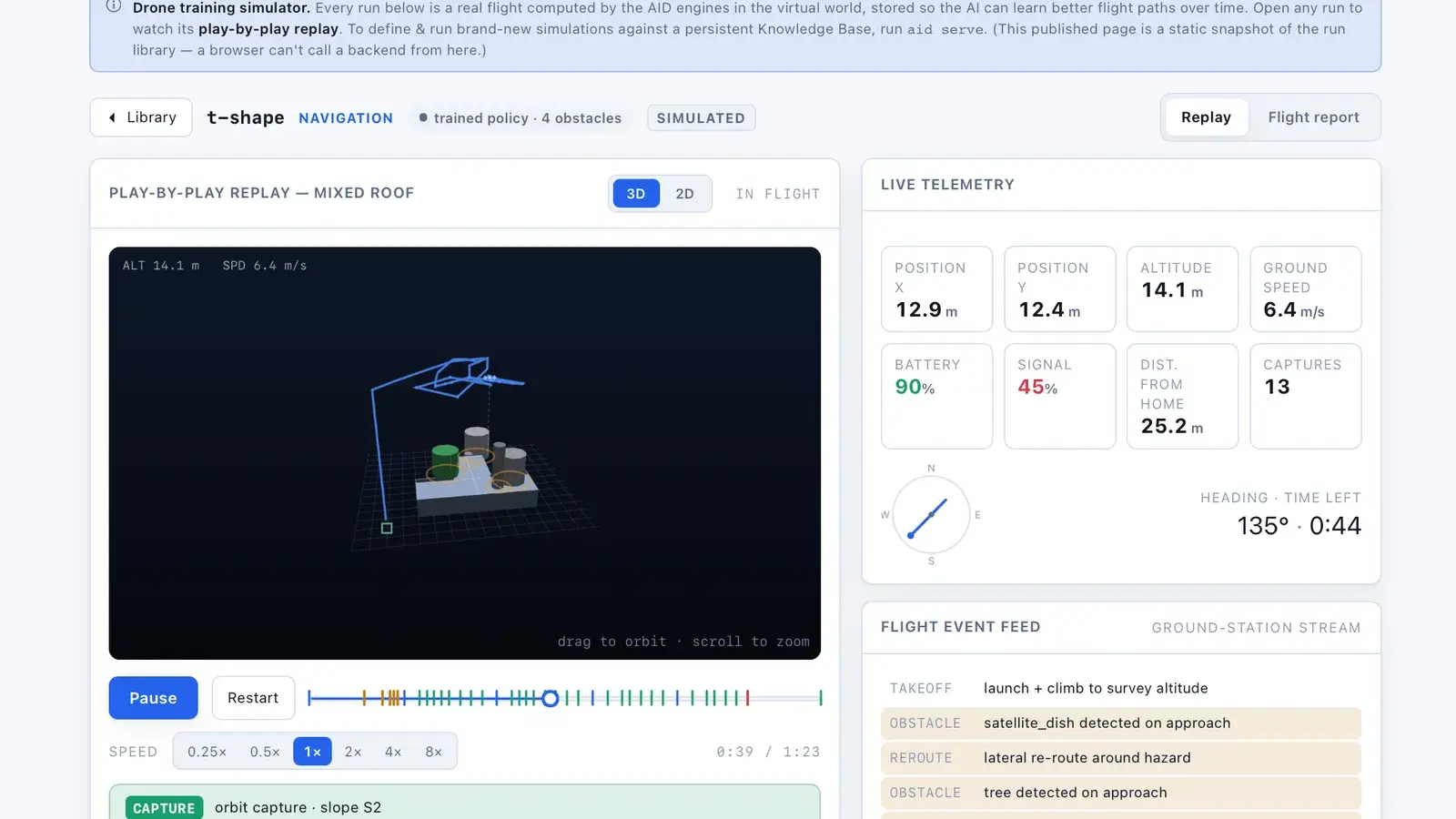1456x819 pixels.
Task: Click the timeline playhead circle
Action: coord(550,698)
